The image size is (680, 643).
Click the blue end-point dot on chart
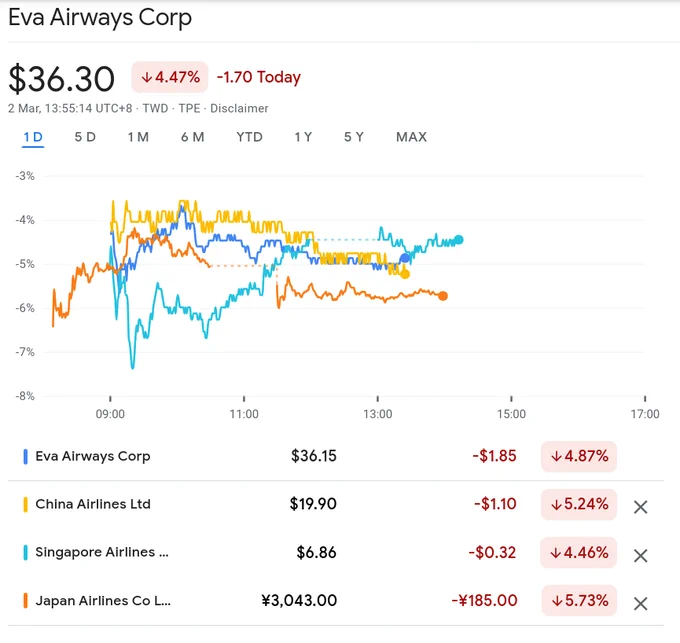[405, 259]
